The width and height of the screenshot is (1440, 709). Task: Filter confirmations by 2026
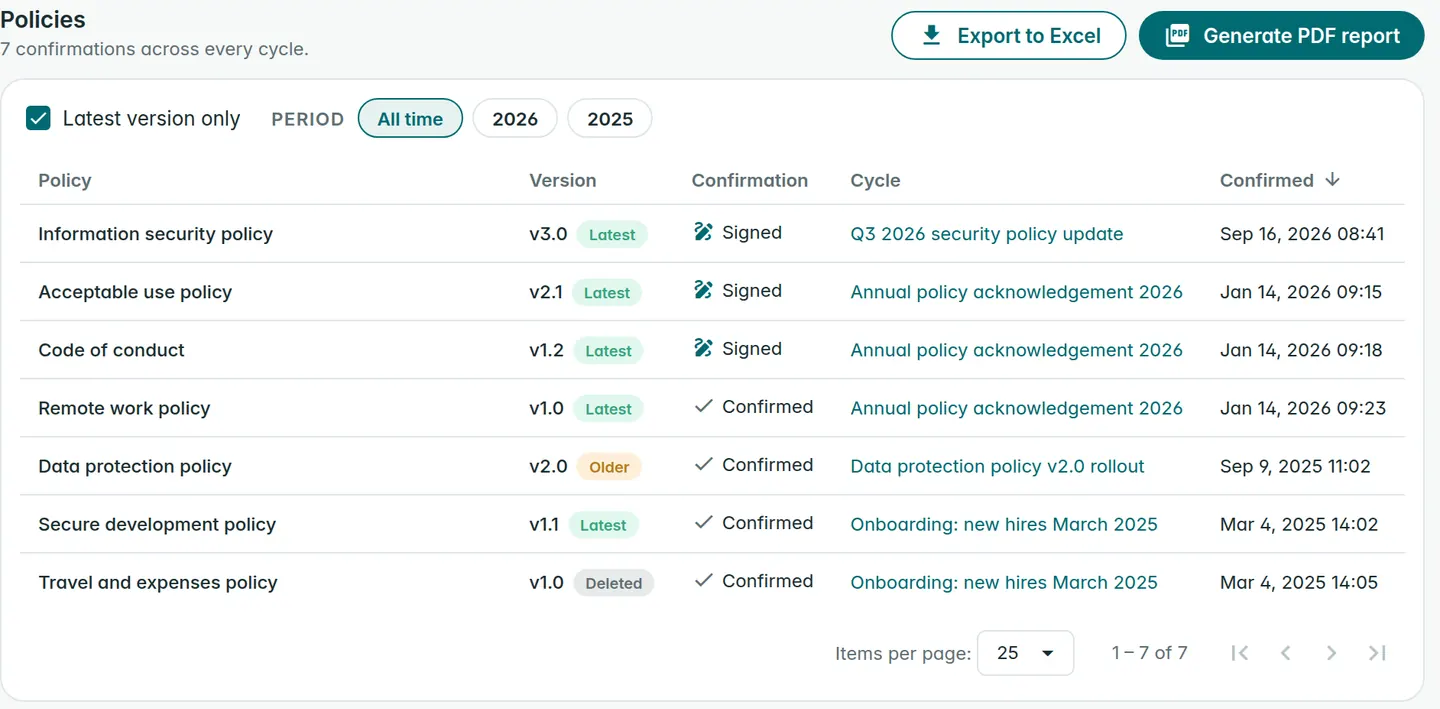tap(515, 119)
